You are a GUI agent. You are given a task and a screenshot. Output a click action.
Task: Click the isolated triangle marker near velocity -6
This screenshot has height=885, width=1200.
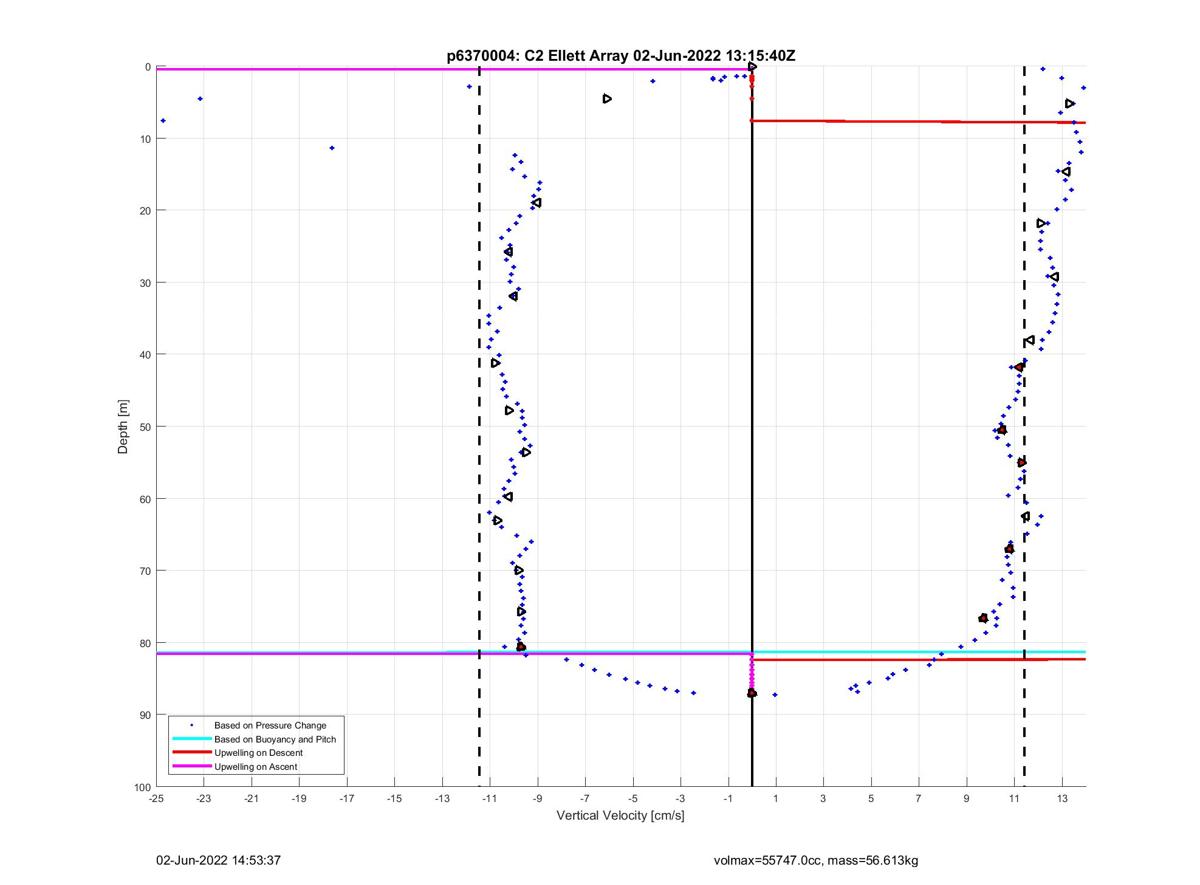[607, 99]
